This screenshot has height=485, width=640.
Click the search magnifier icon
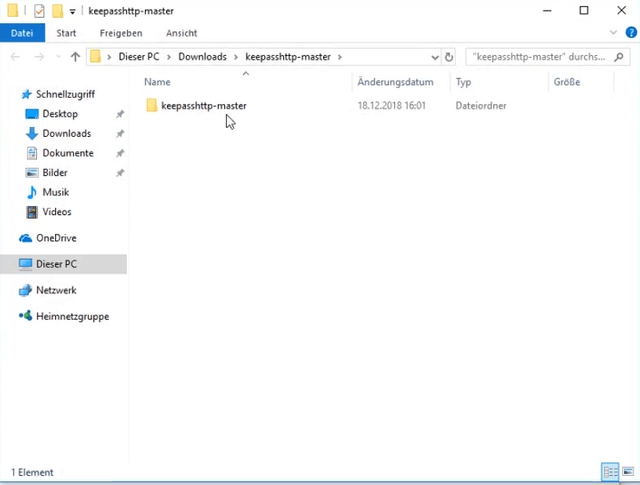pyautogui.click(x=619, y=57)
